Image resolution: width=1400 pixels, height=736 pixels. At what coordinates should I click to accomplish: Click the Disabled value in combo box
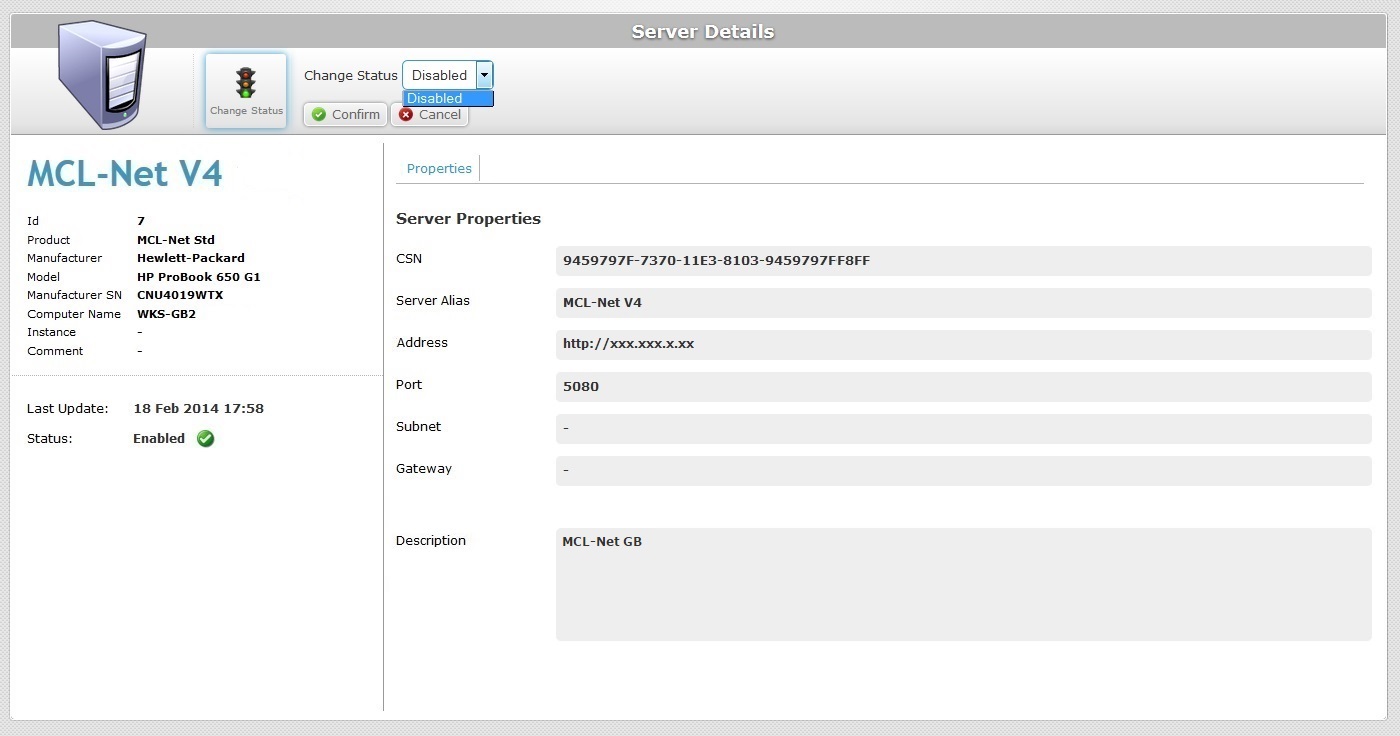click(439, 75)
